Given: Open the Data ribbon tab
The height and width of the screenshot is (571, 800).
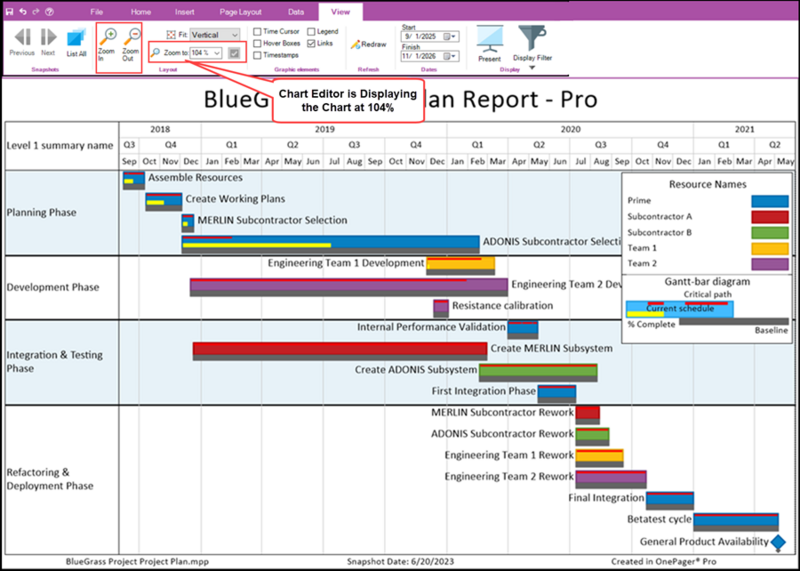Looking at the screenshot, I should pos(296,12).
